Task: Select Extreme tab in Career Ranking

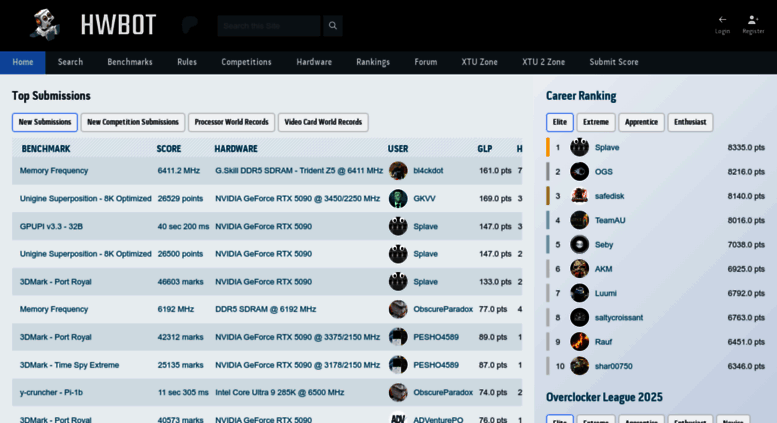Action: point(596,122)
